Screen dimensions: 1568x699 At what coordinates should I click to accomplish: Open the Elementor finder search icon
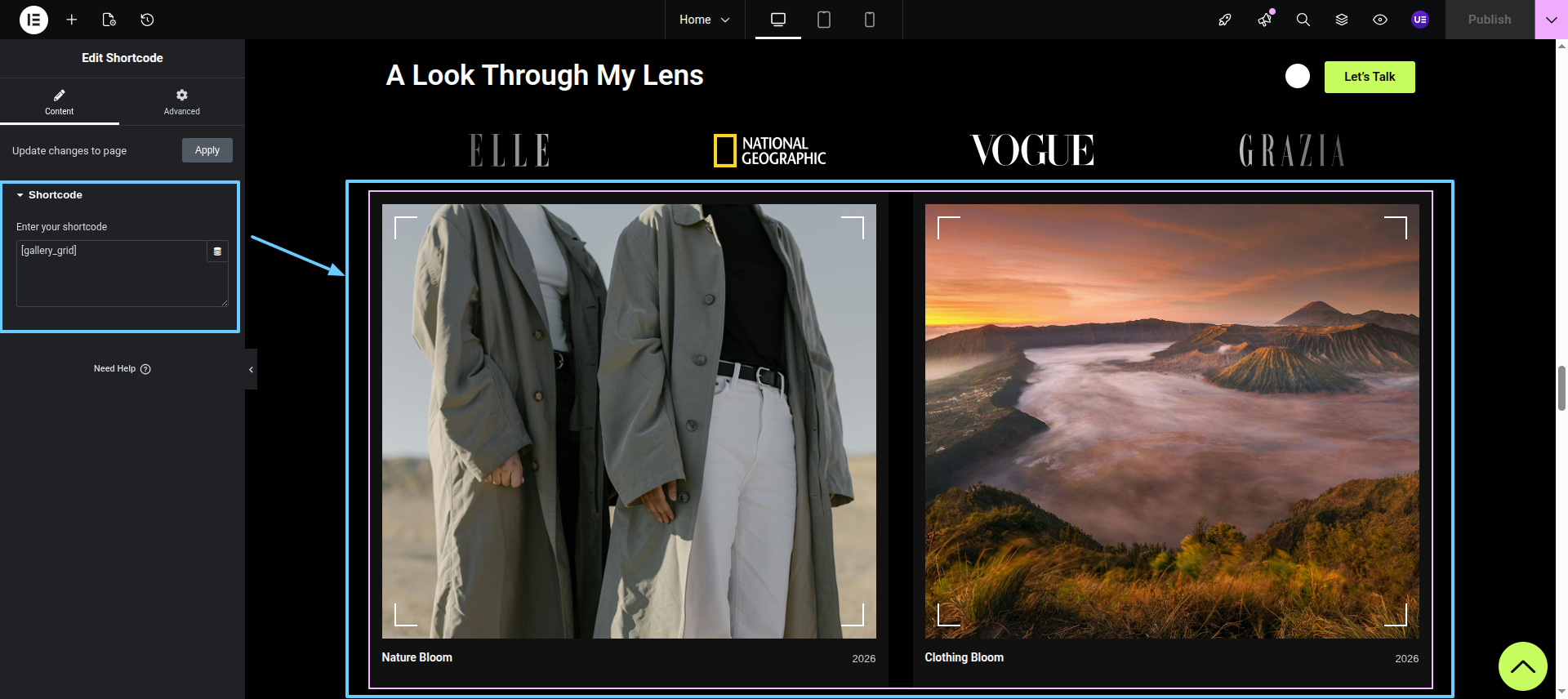coord(1303,20)
